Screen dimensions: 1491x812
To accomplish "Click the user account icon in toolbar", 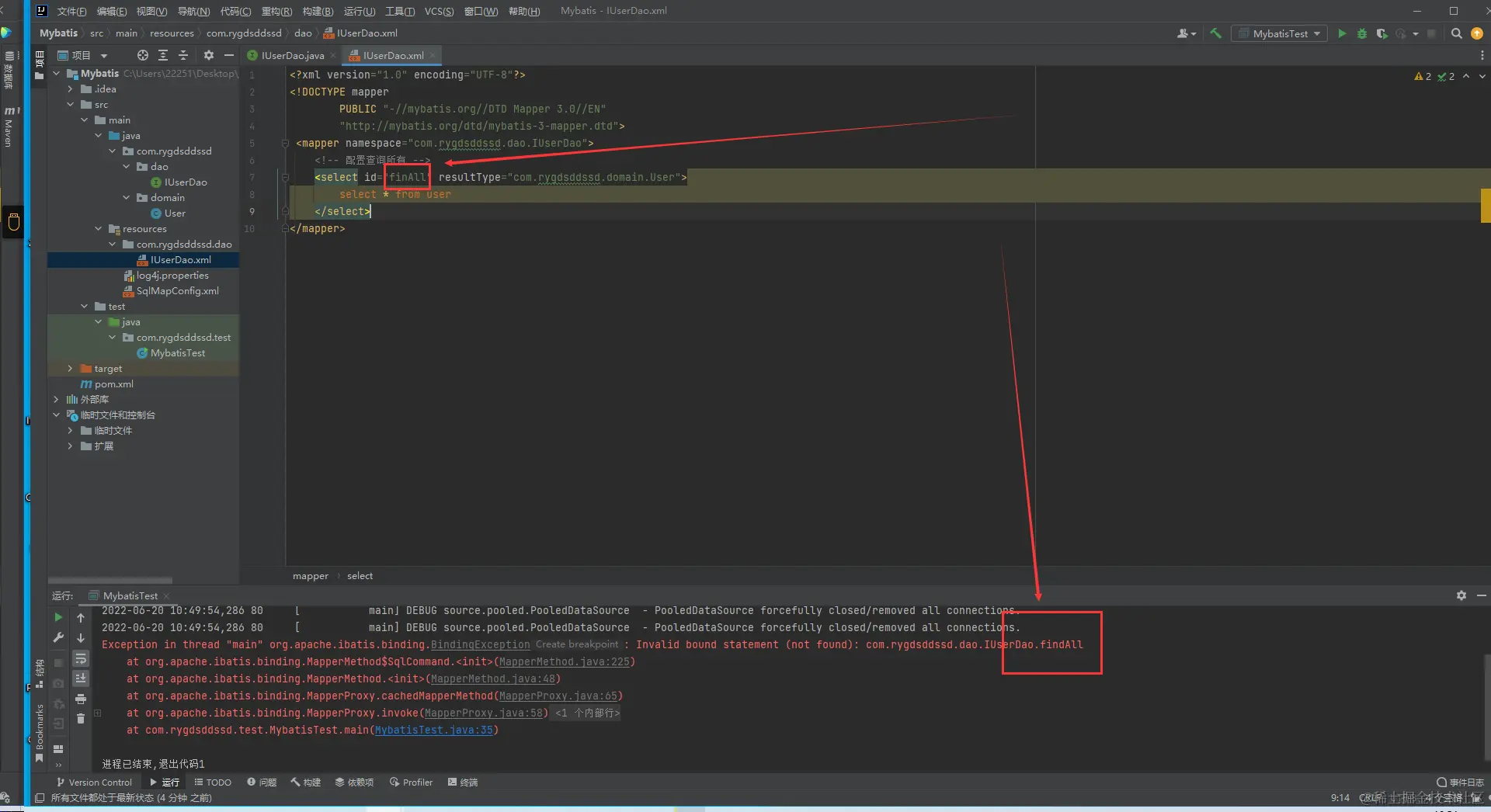I will pos(1186,33).
